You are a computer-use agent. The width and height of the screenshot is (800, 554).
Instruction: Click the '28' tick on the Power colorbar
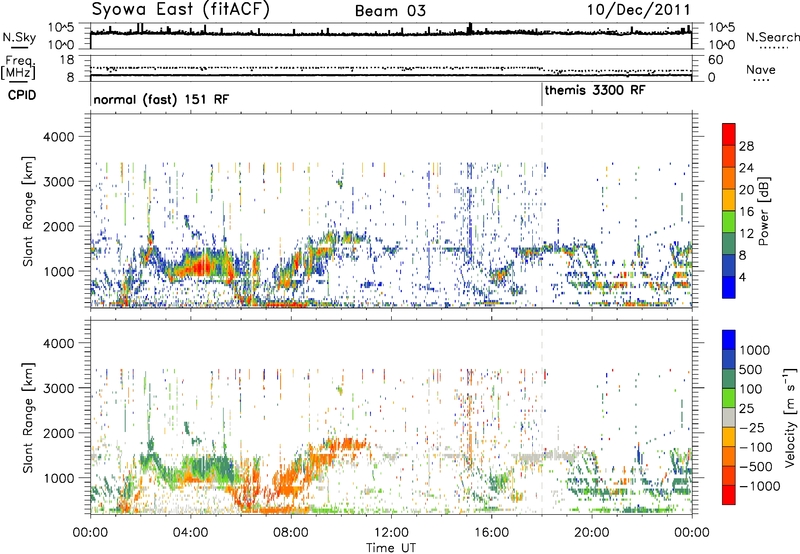click(x=746, y=146)
